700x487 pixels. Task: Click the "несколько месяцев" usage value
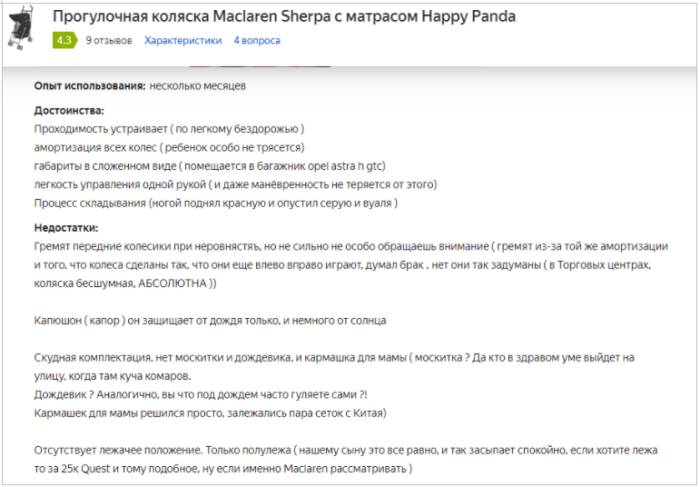[x=198, y=86]
